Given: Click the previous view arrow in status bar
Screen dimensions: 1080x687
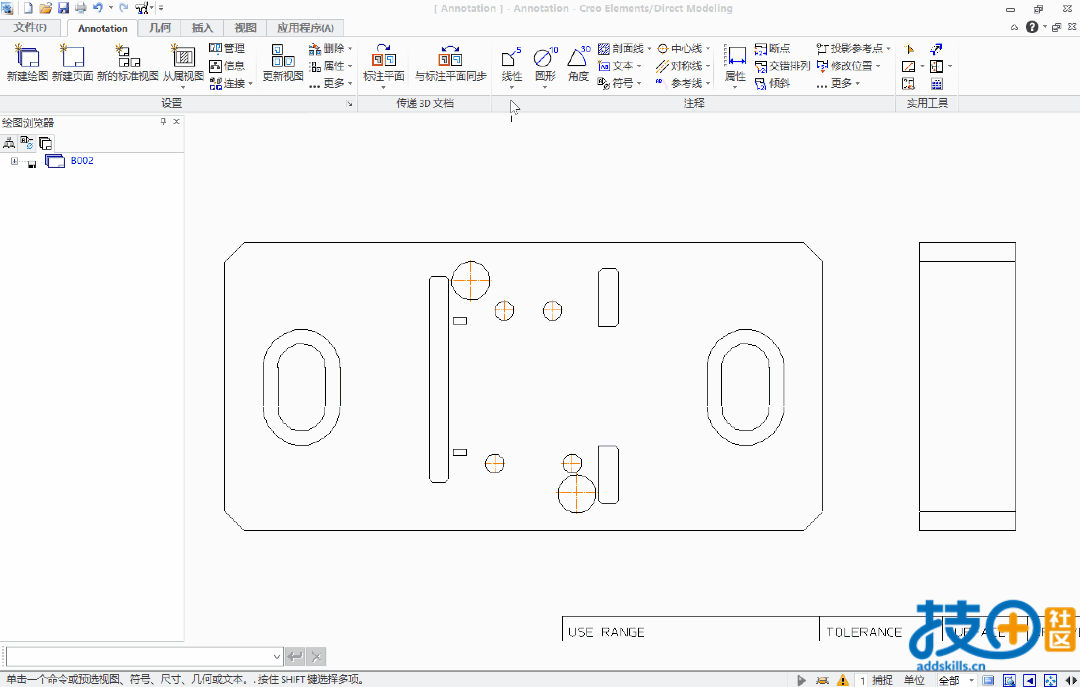Looking at the screenshot, I should click(x=1029, y=680).
